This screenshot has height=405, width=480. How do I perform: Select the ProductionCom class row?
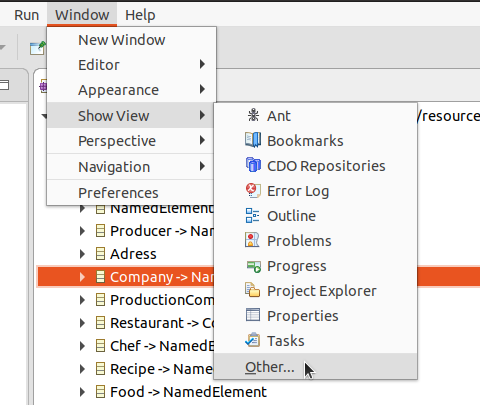point(162,300)
